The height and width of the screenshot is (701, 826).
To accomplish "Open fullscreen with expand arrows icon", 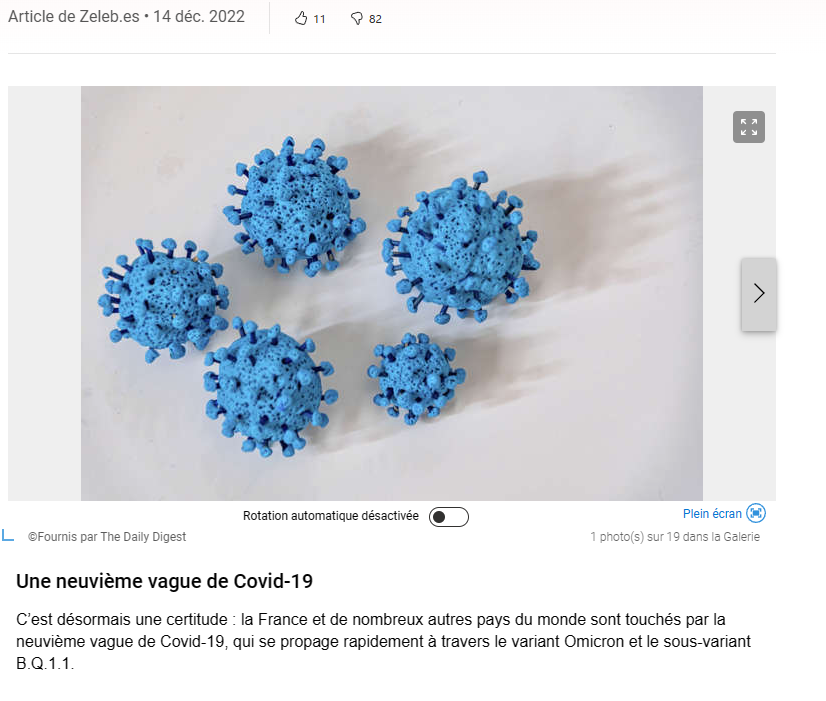I will tap(749, 127).
